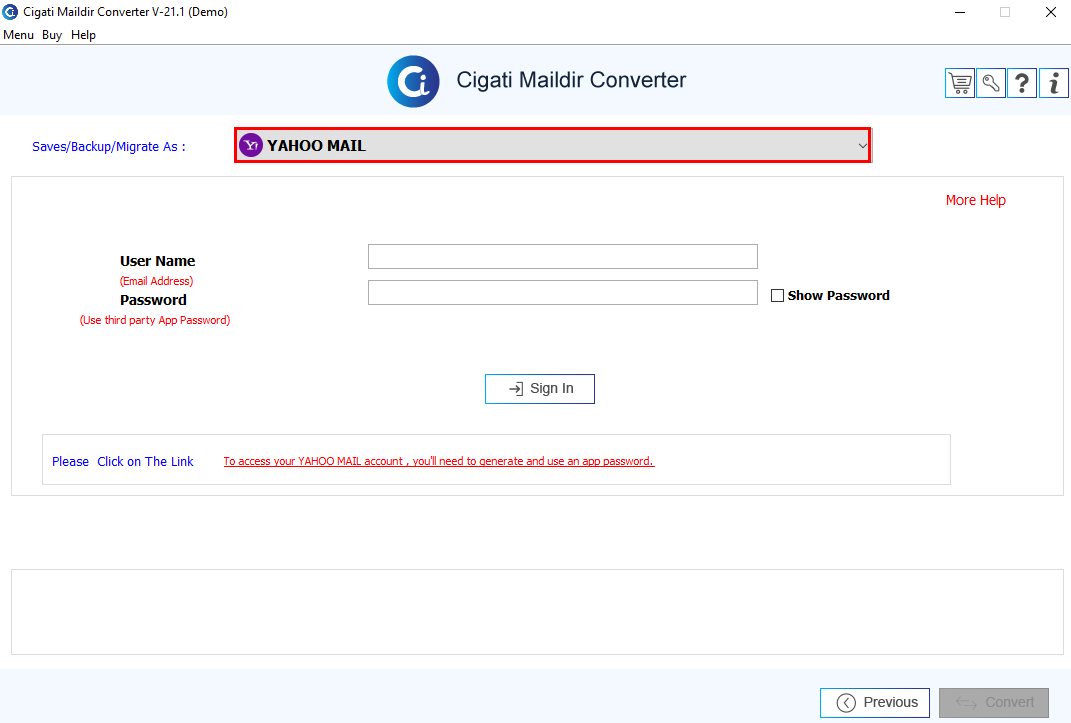Screen dimensions: 1071x723
Task: Open the Help menu
Action: point(83,35)
